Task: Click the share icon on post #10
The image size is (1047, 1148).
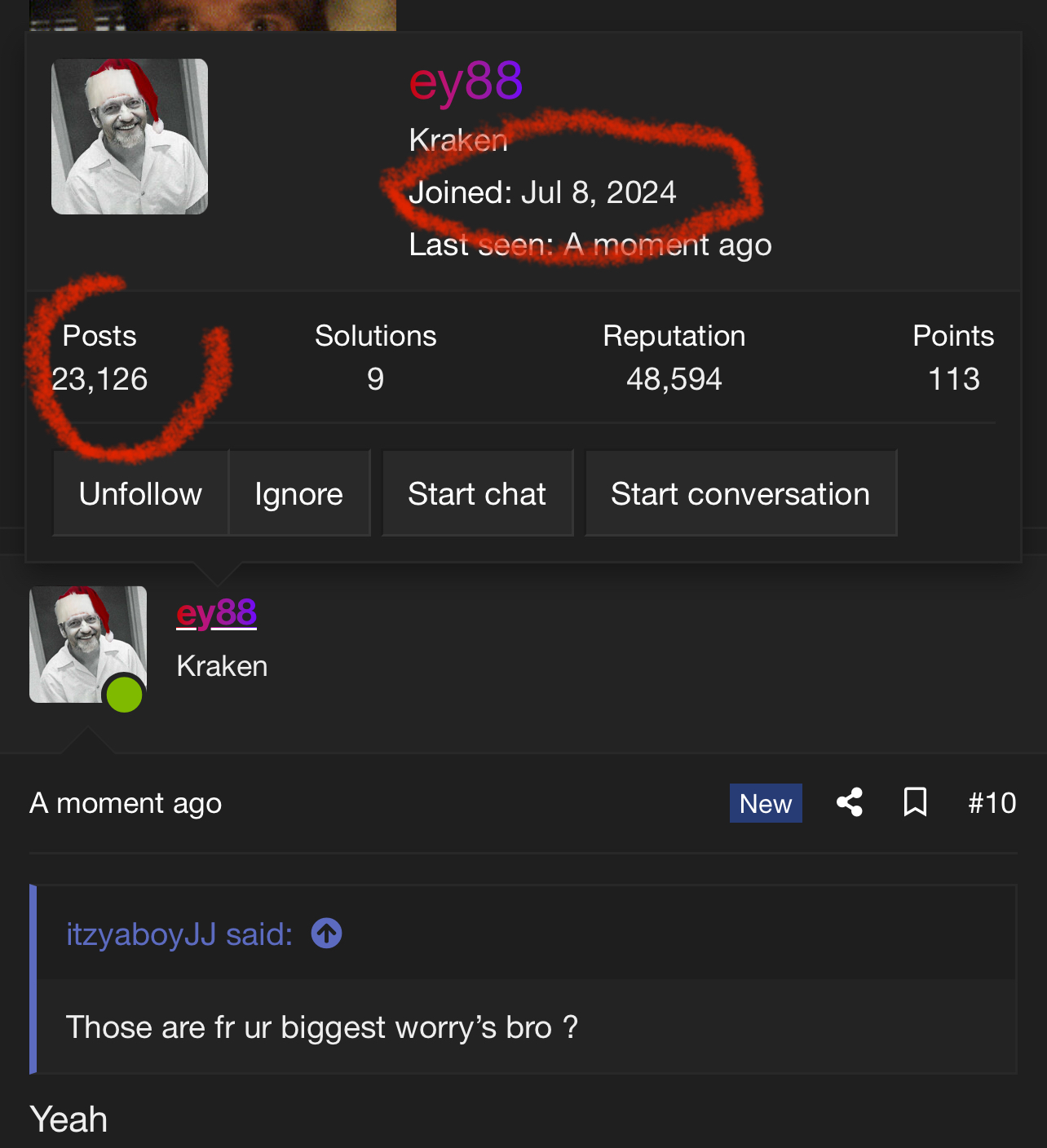Action: point(850,802)
